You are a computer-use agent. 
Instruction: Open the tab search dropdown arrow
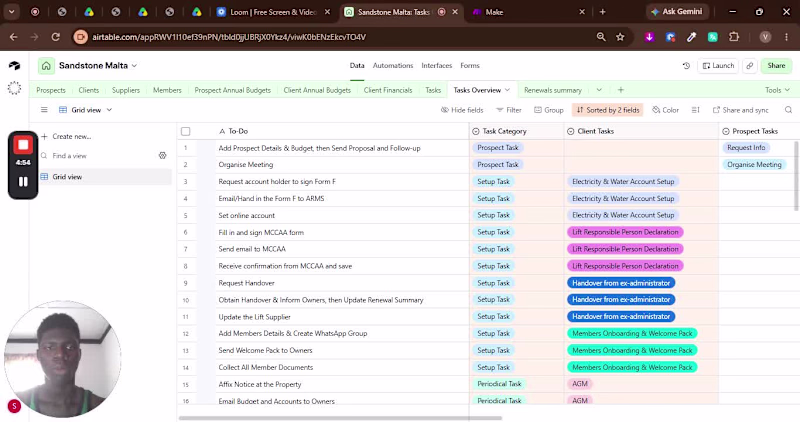pyautogui.click(x=11, y=12)
